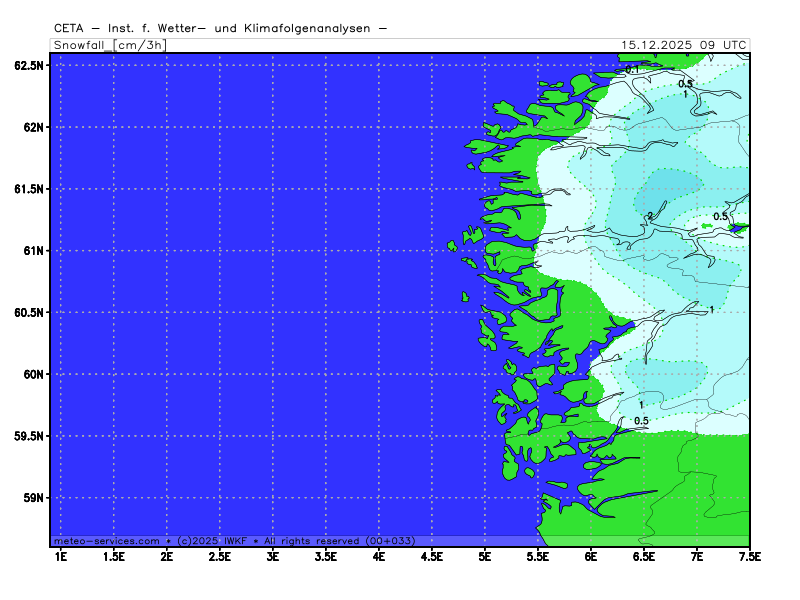Click the 62.5N latitude axis label
The height and width of the screenshot is (600, 800).
pos(29,66)
